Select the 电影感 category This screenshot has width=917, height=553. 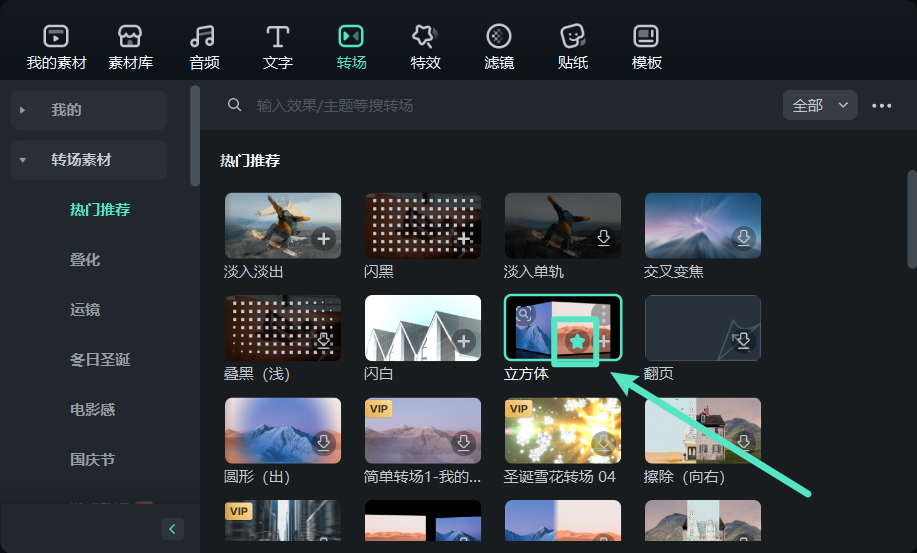tap(92, 409)
